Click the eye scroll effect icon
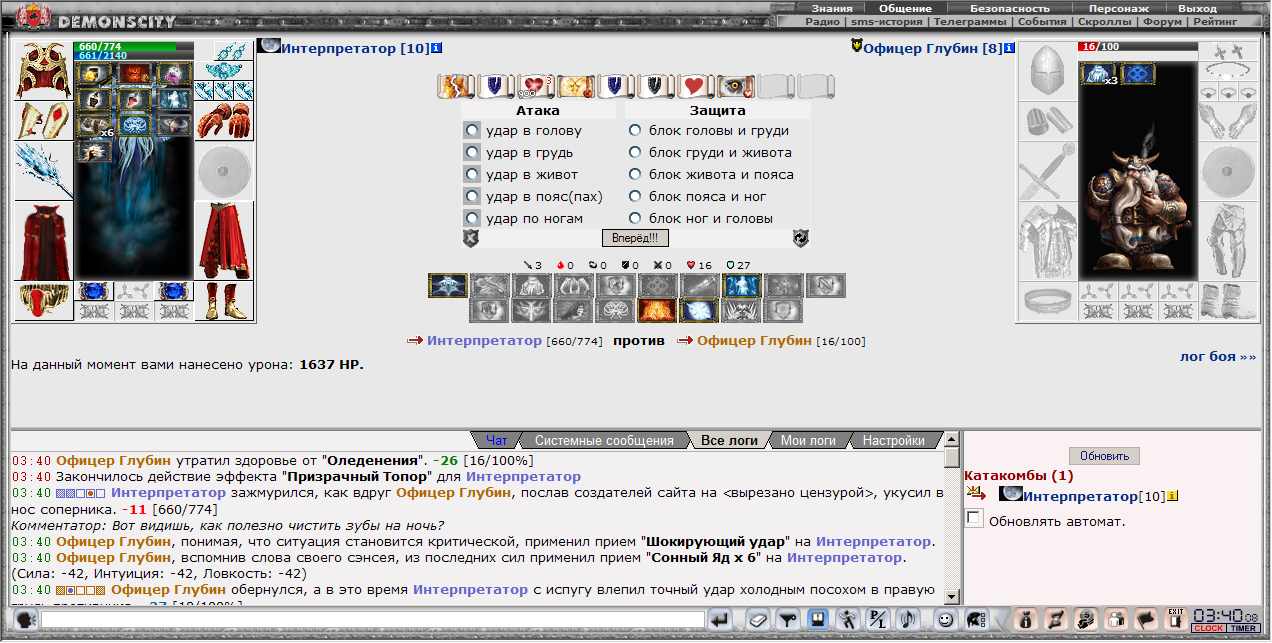1272x643 pixels. pos(736,87)
